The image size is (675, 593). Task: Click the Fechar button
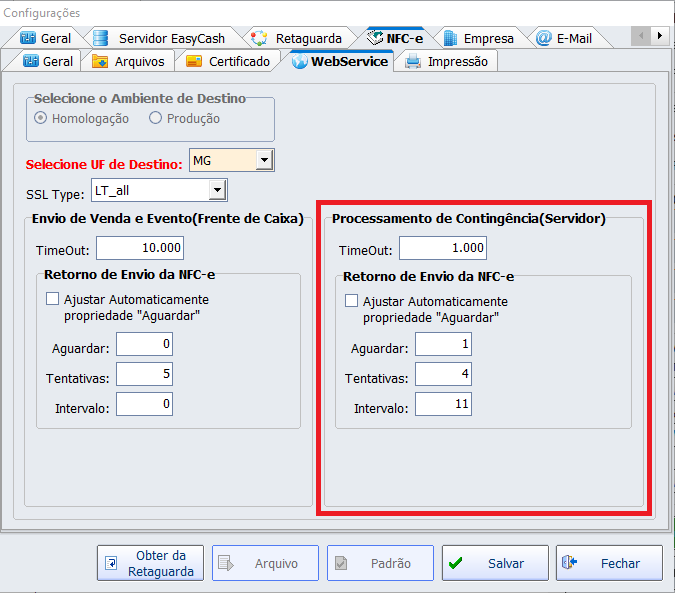click(609, 563)
